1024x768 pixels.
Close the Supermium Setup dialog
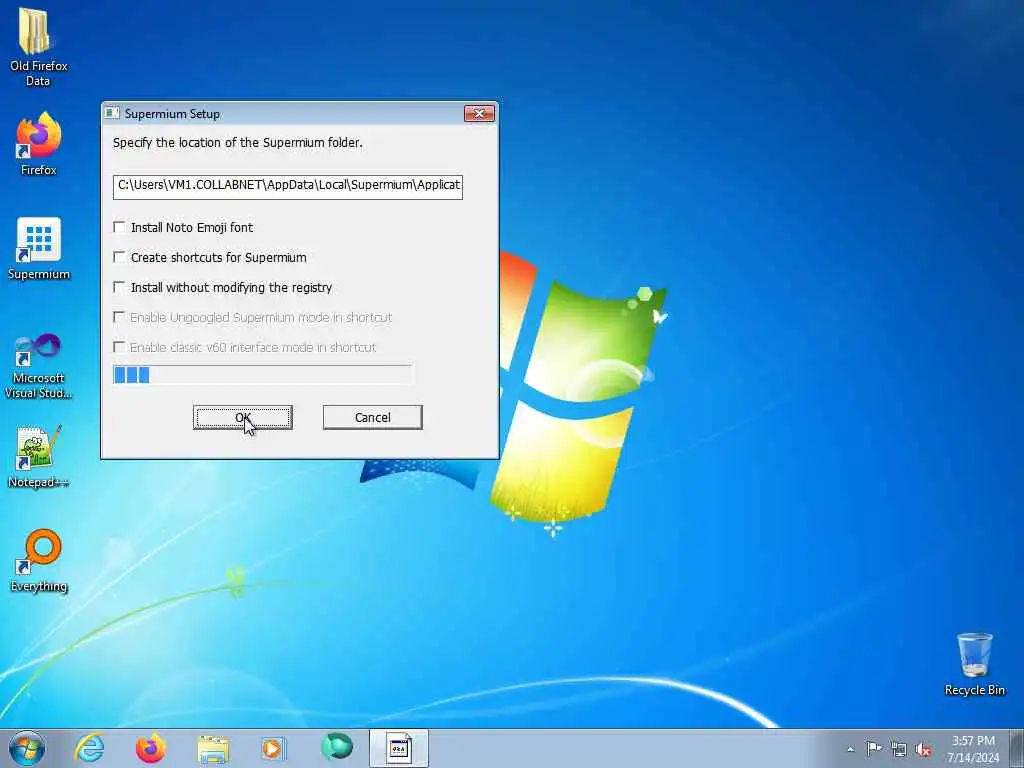(x=479, y=113)
